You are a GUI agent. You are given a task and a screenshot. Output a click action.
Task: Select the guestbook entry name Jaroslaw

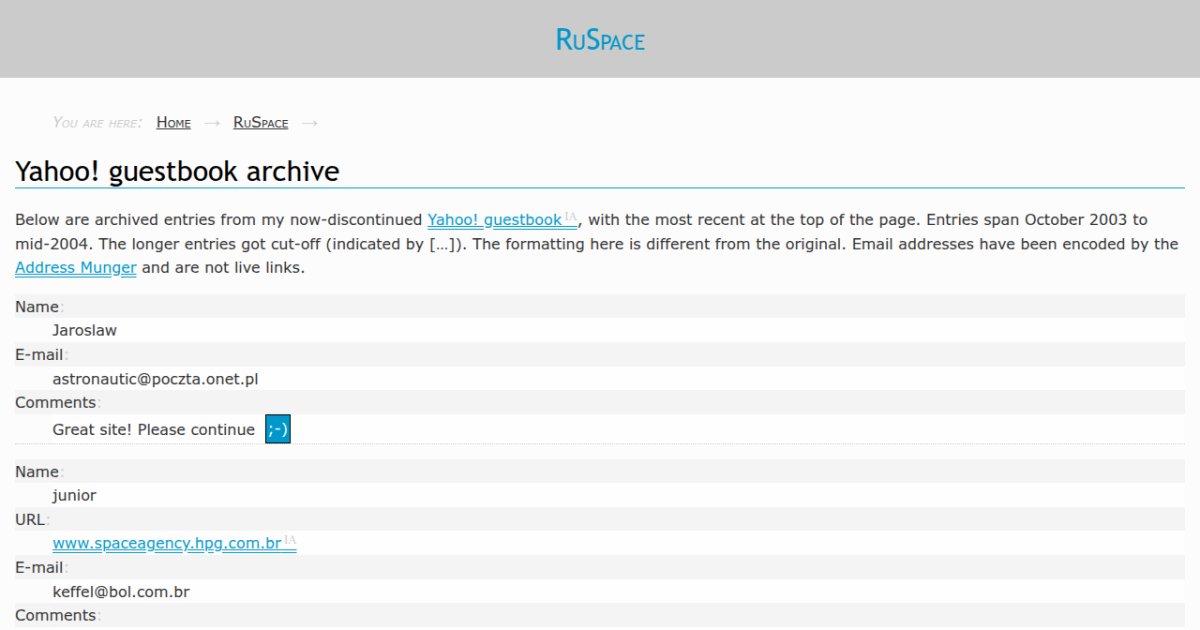click(x=84, y=330)
